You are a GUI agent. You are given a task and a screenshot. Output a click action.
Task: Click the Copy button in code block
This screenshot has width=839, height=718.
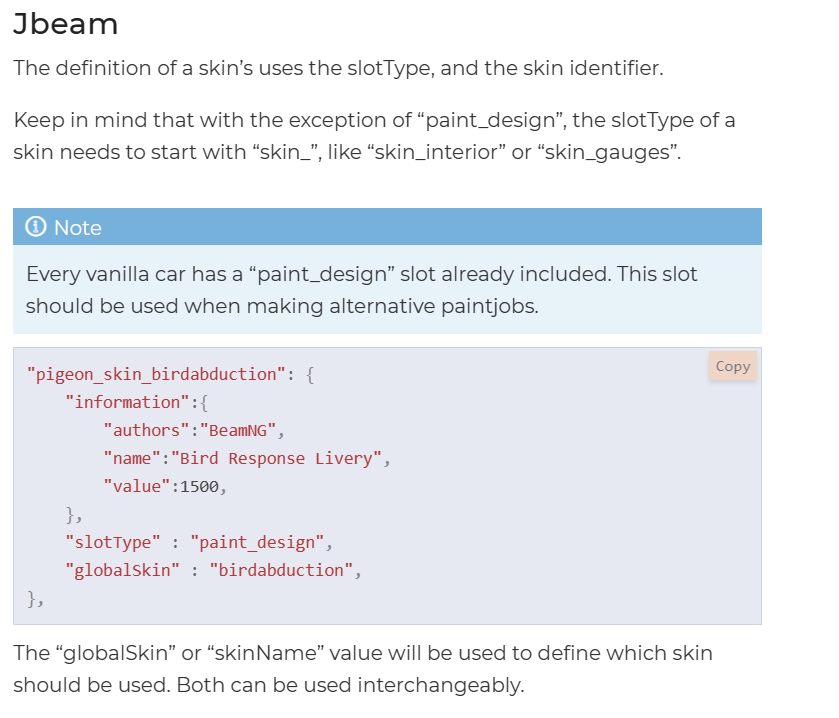732,366
